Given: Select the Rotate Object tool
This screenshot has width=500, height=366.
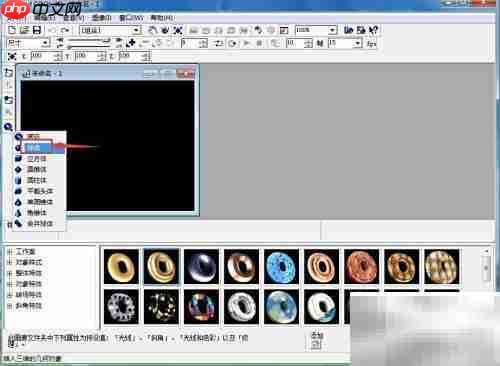Looking at the screenshot, I should pyautogui.click(x=165, y=30).
